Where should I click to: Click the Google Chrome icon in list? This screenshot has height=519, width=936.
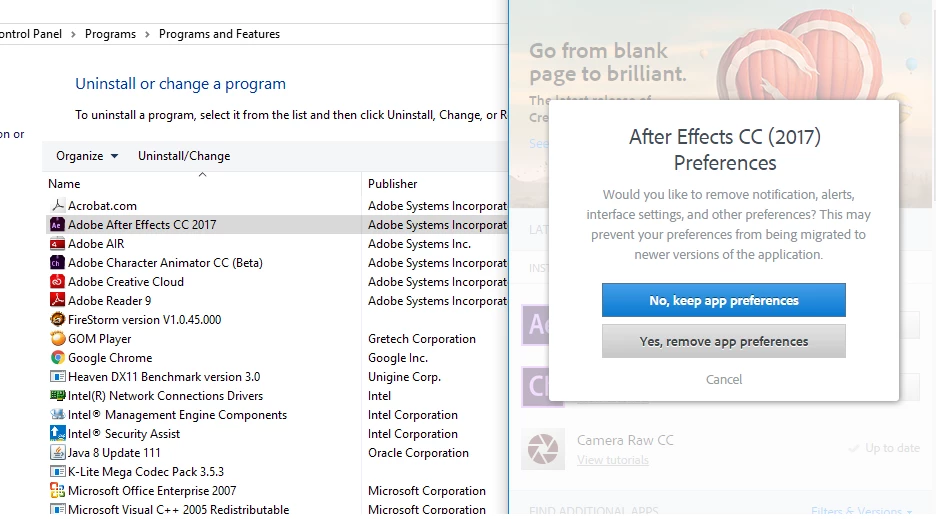pos(57,358)
